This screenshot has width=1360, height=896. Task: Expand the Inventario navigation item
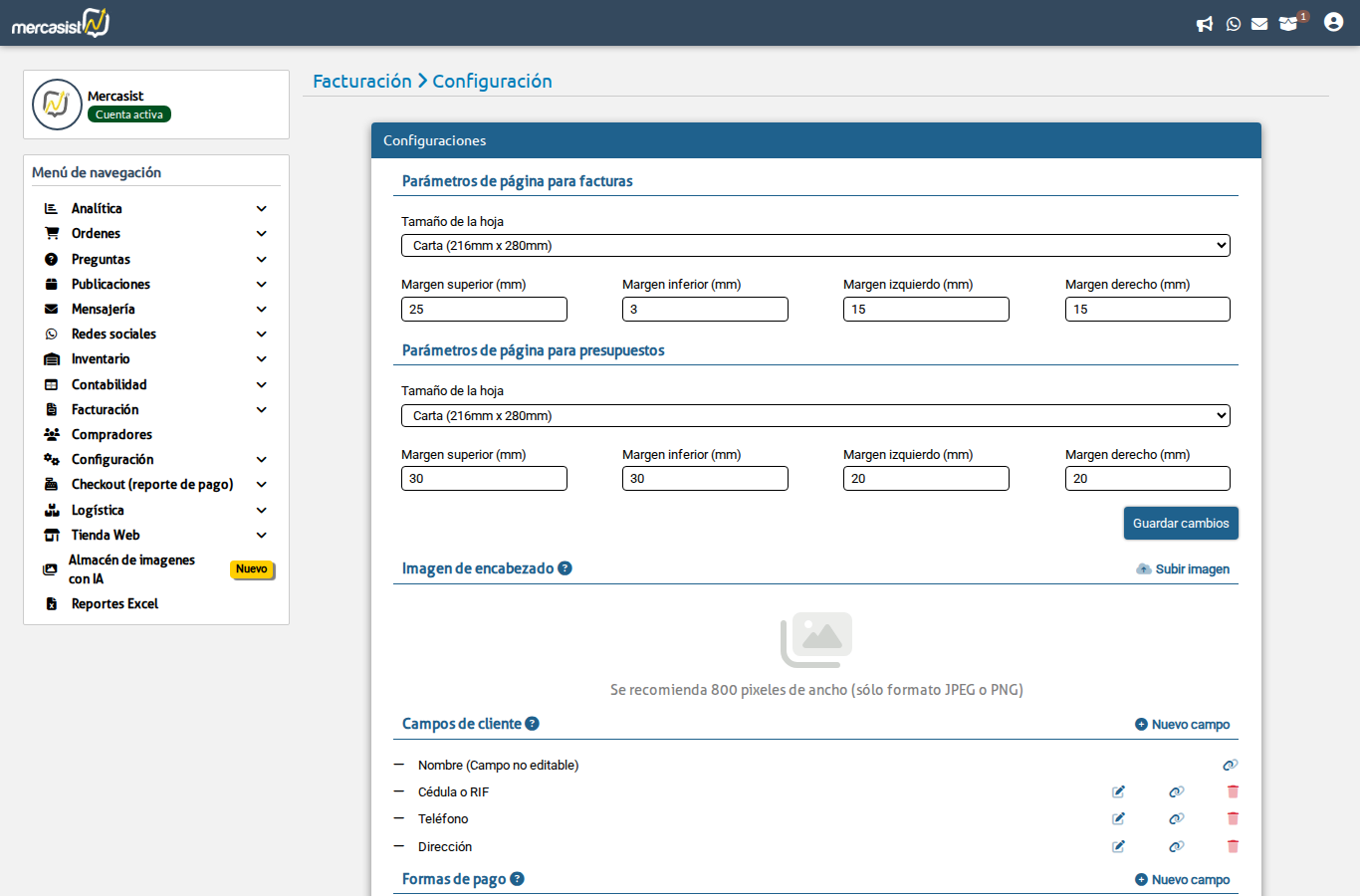pos(154,359)
